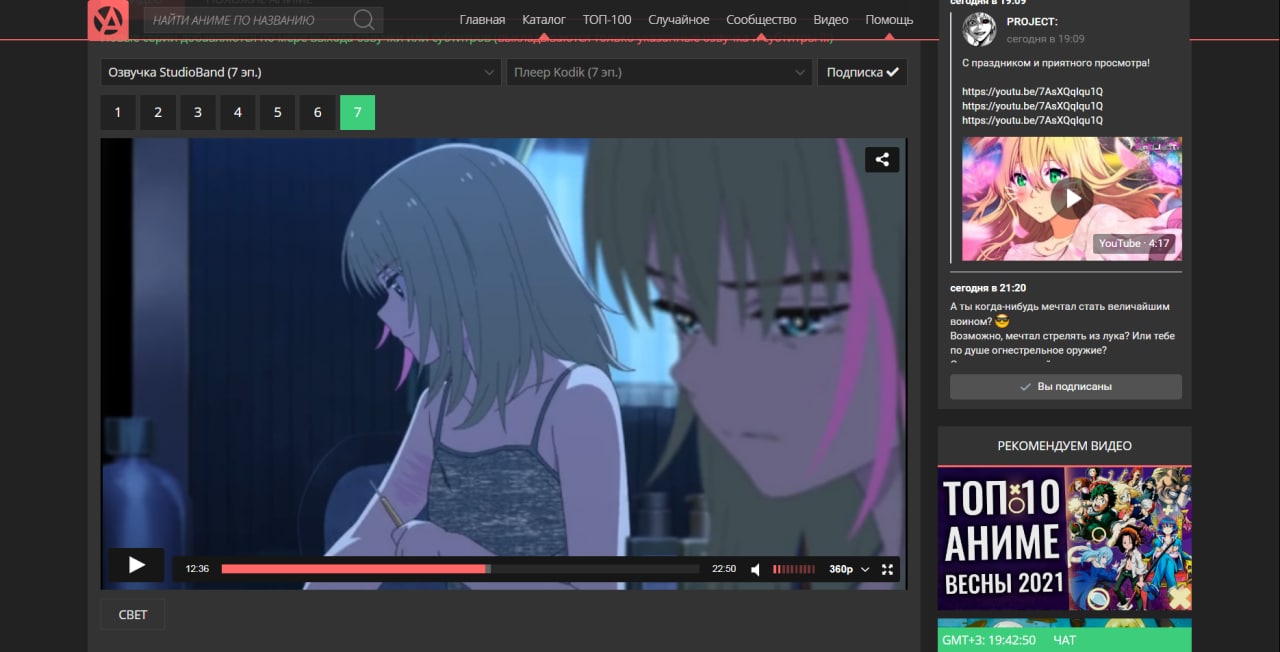Toggle the Подписка subscription button

point(862,72)
